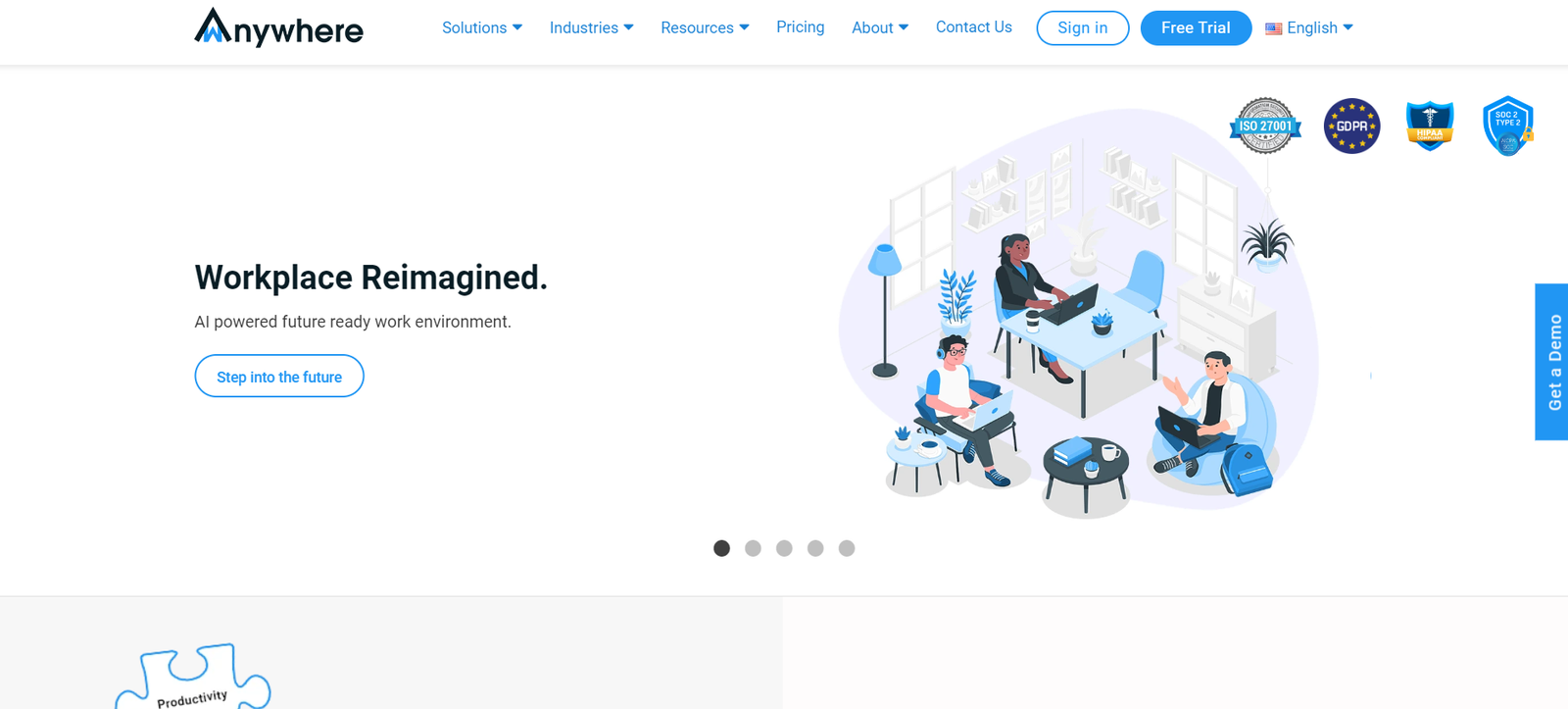Open the Resources dropdown menu
Image resolution: width=1568 pixels, height=709 pixels.
pos(705,27)
